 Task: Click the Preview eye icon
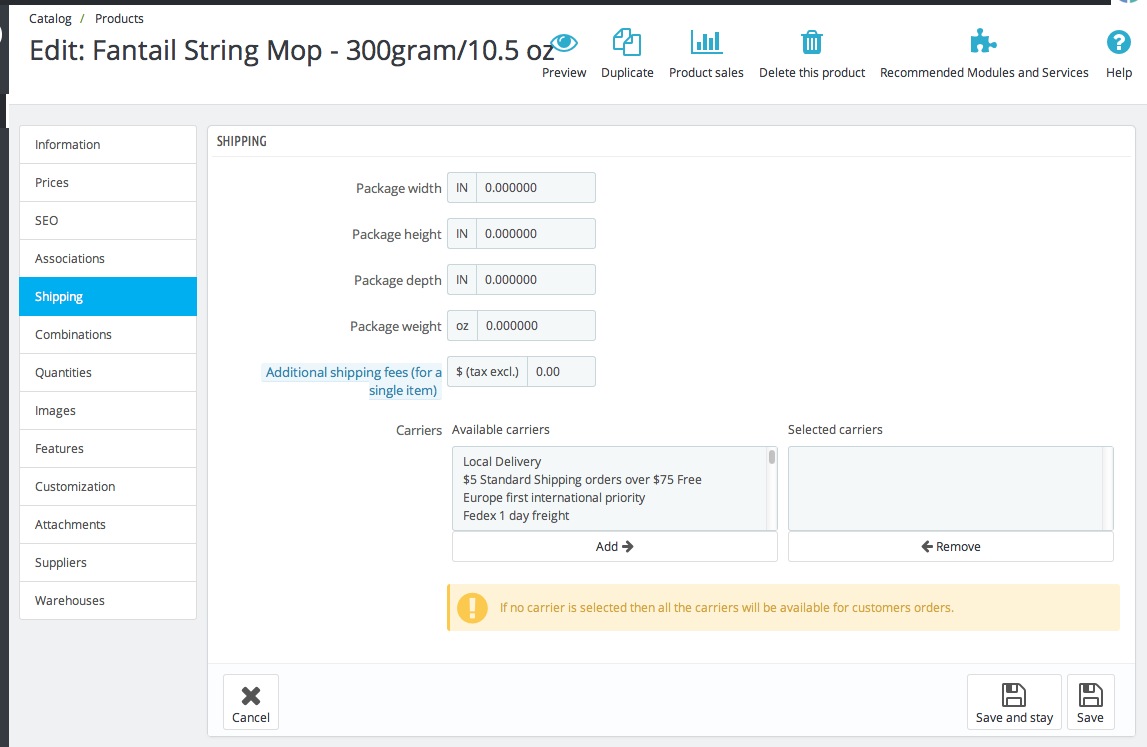click(x=564, y=43)
